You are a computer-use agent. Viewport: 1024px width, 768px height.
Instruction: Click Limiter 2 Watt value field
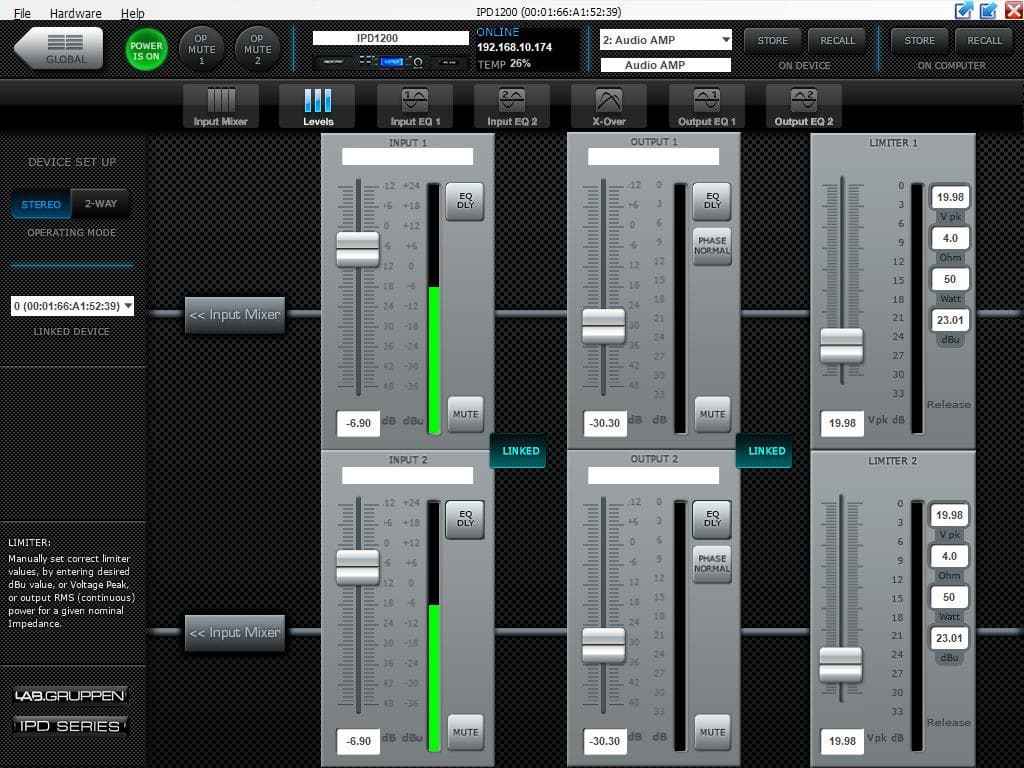pyautogui.click(x=949, y=598)
